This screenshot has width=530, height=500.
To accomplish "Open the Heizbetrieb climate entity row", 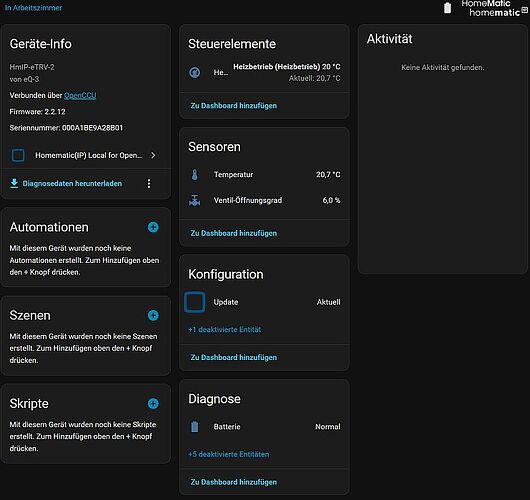I will 264,72.
